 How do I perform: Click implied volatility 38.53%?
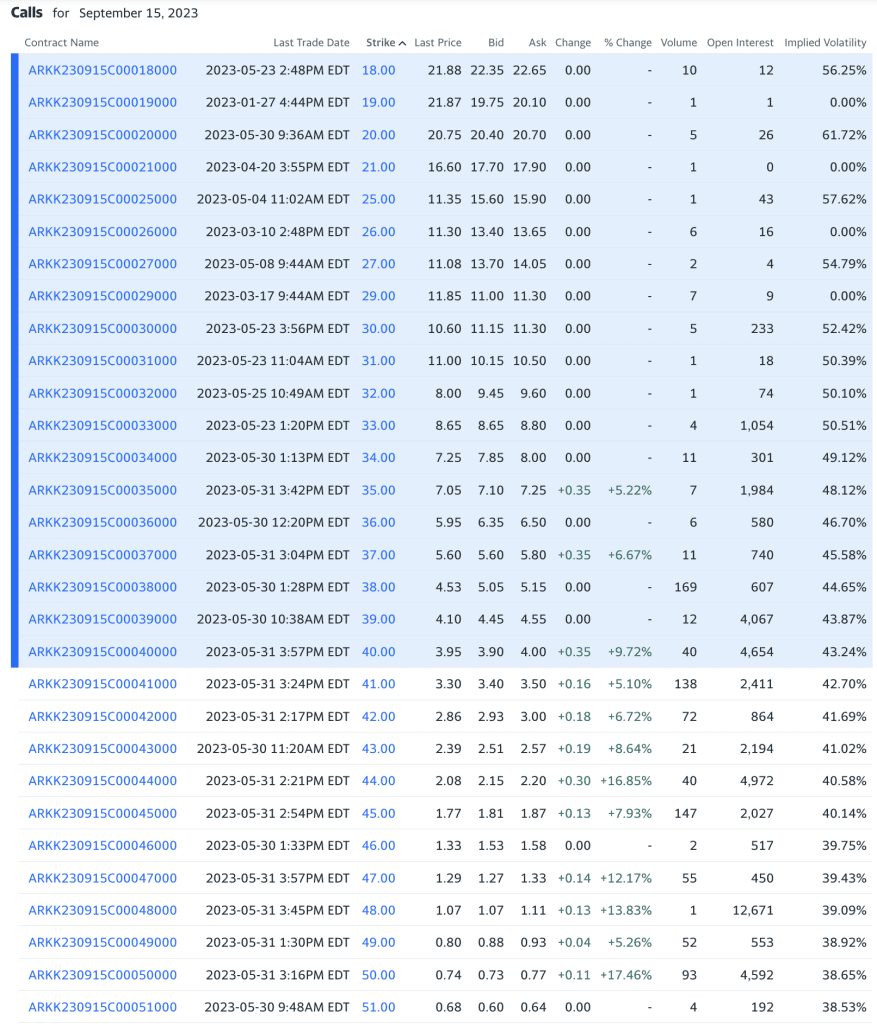click(844, 1007)
